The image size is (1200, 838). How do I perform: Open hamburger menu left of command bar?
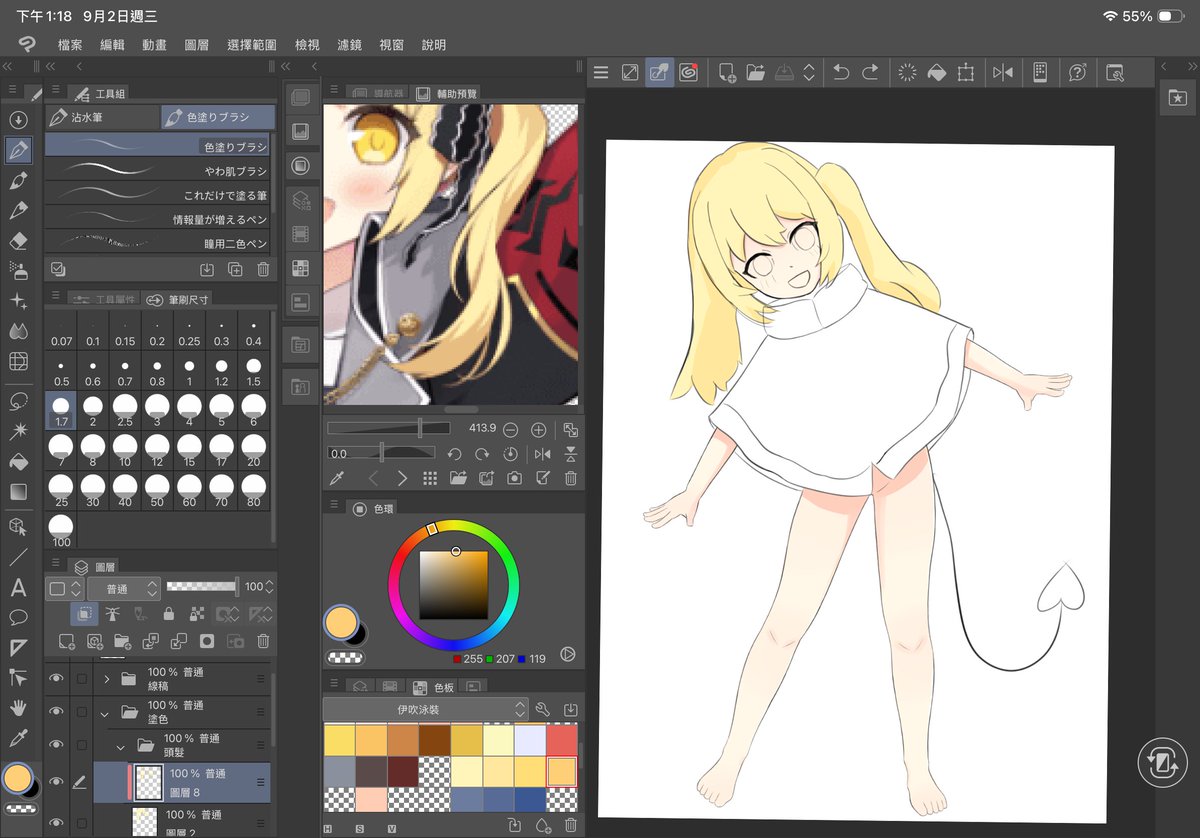click(600, 72)
